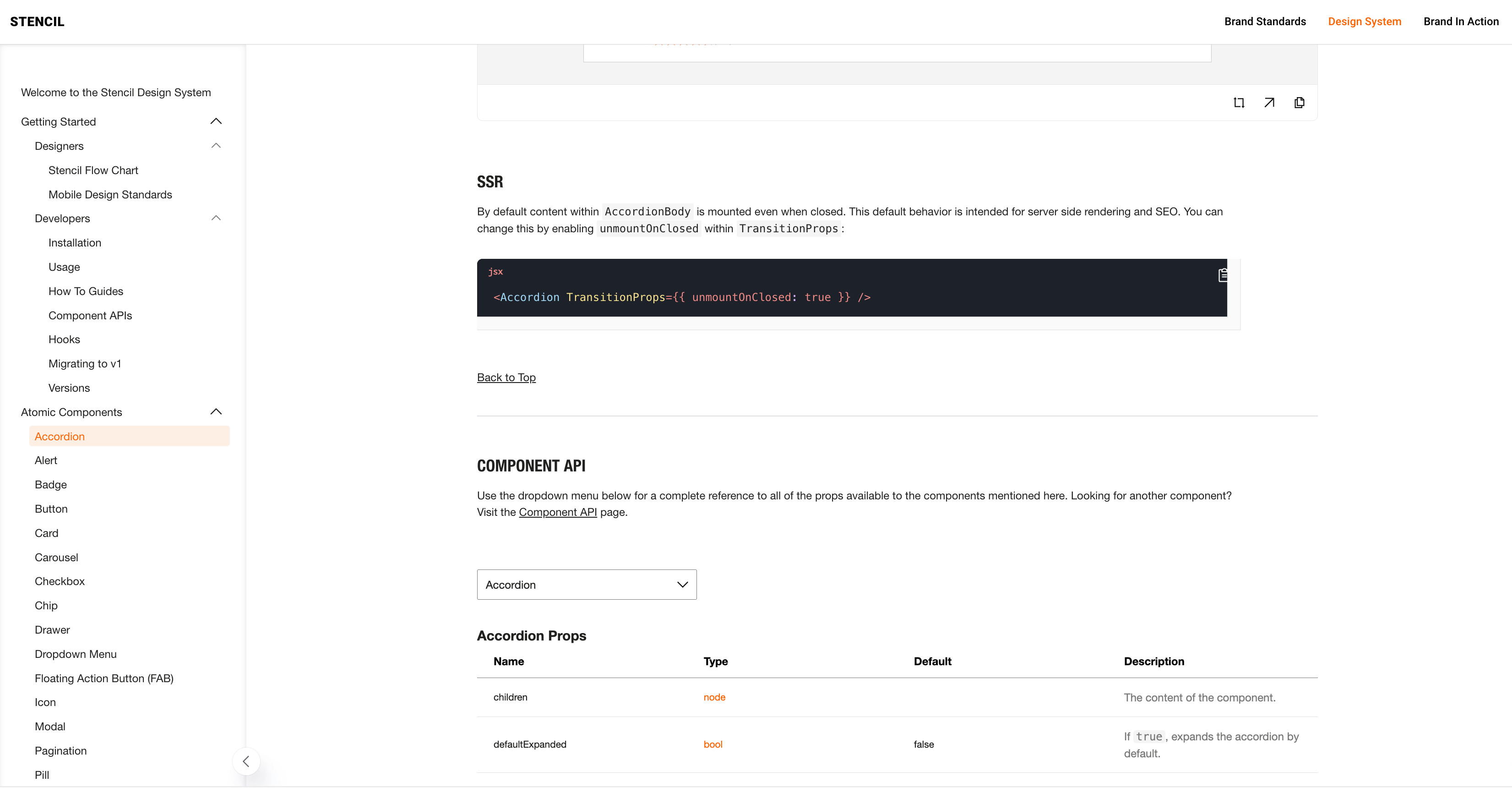
Task: Open the Versions page
Action: [x=69, y=388]
